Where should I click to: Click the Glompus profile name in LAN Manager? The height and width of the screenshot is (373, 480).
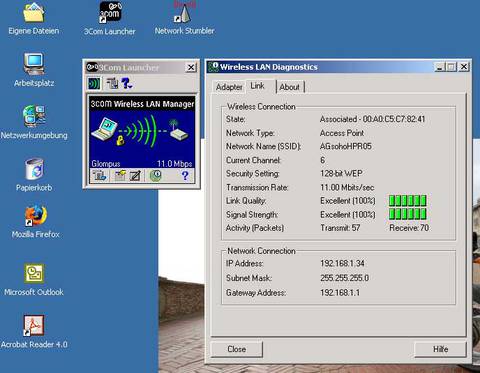click(x=106, y=164)
